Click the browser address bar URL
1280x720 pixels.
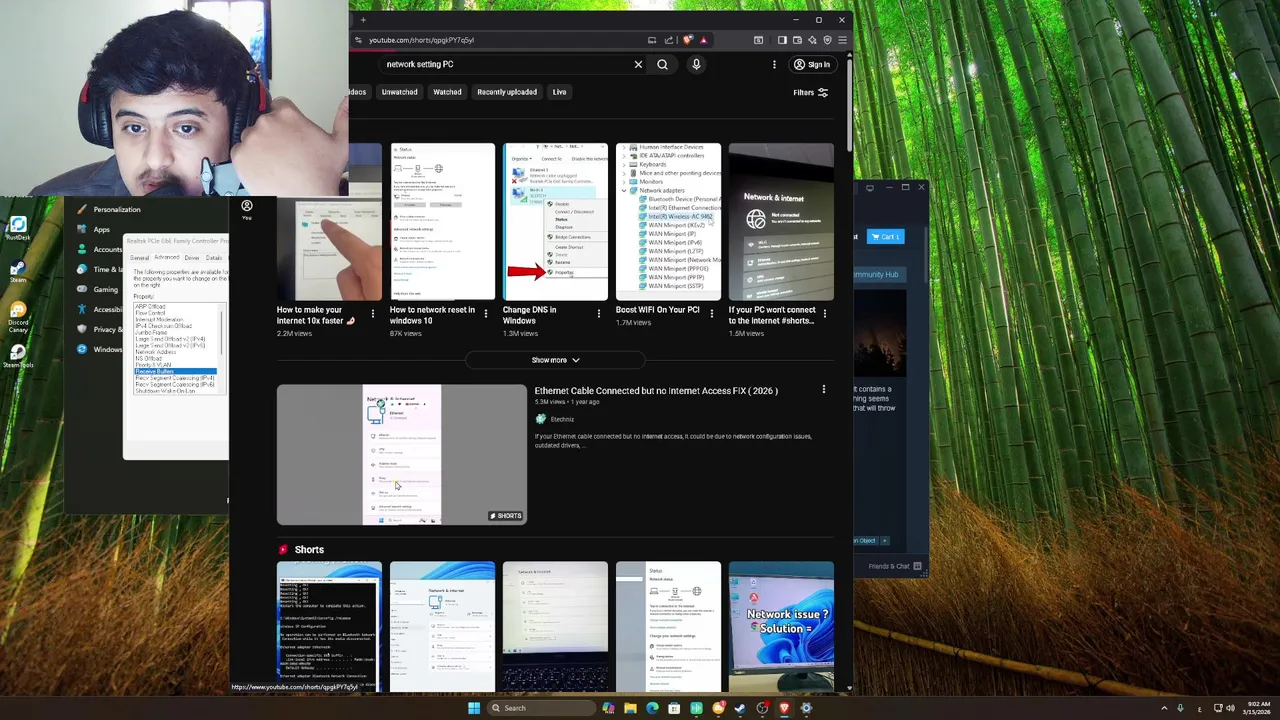click(421, 40)
